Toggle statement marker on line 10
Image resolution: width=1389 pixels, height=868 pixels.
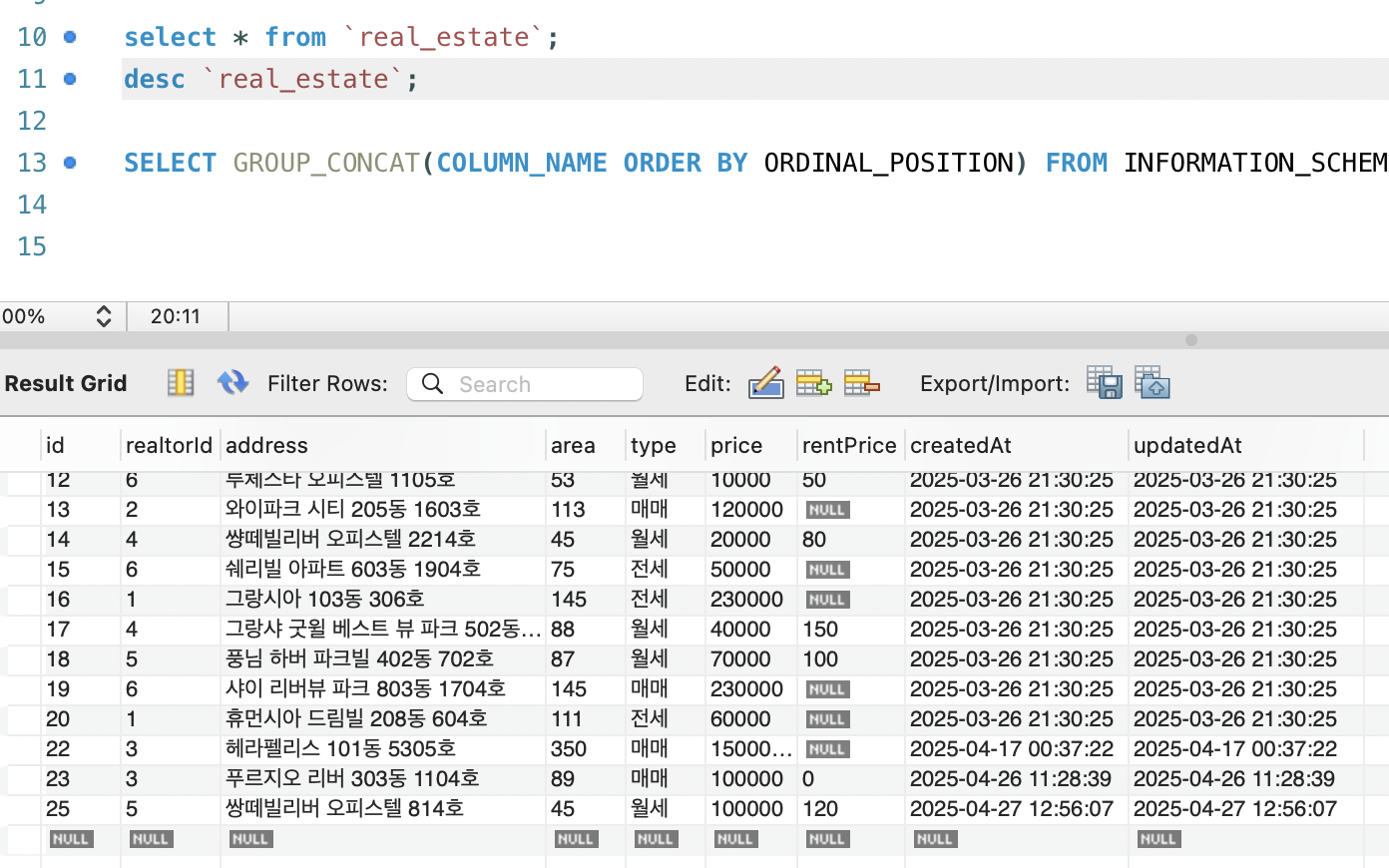click(x=70, y=37)
